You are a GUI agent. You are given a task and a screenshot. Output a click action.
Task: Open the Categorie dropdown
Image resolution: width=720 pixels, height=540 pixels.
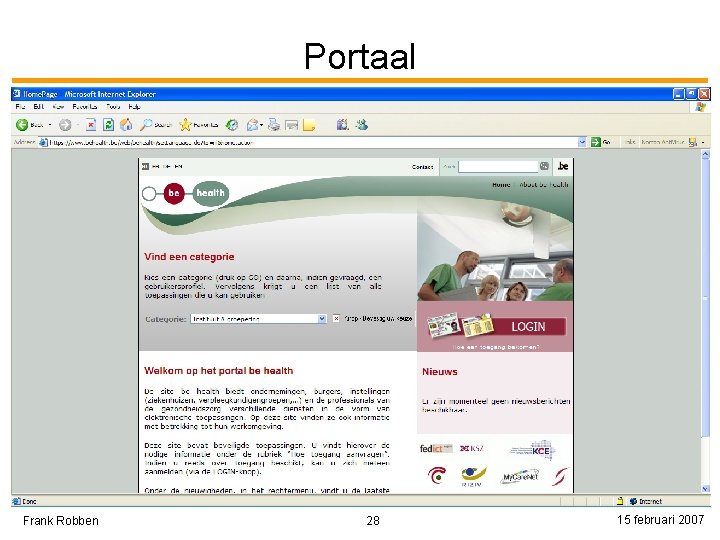[259, 319]
